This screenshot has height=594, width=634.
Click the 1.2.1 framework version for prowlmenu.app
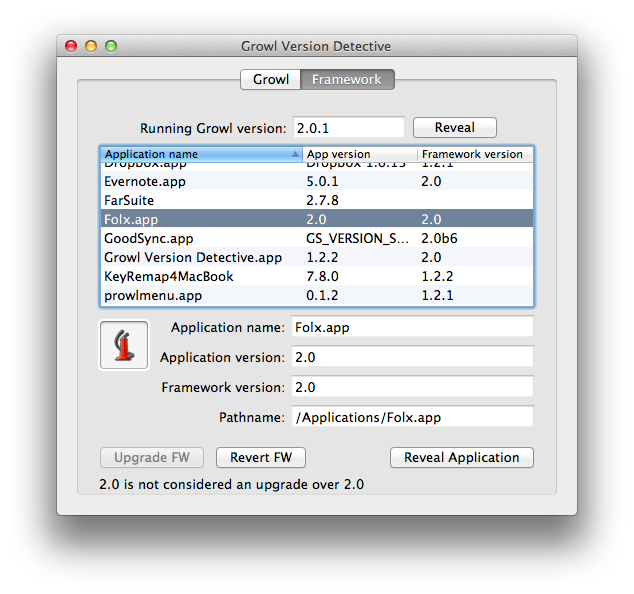[x=437, y=295]
